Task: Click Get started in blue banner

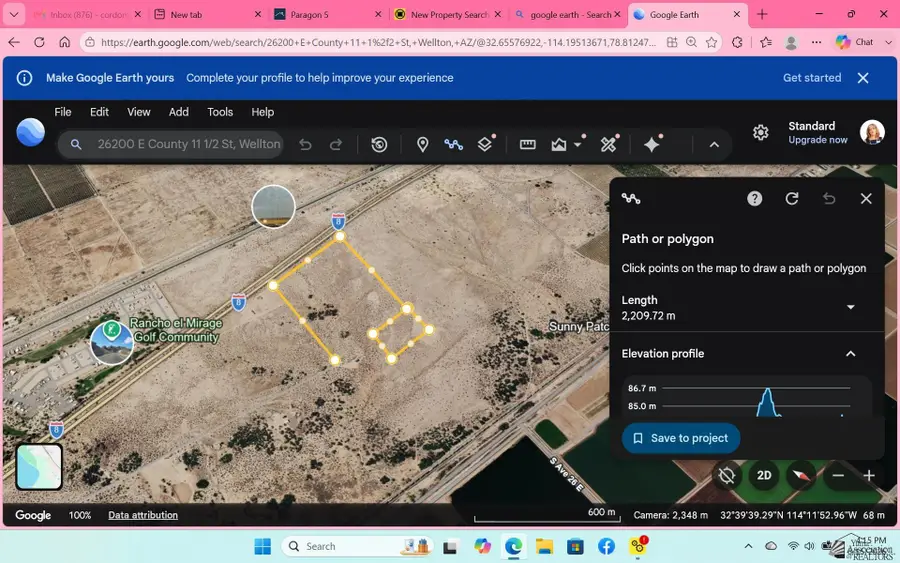Action: pyautogui.click(x=812, y=77)
